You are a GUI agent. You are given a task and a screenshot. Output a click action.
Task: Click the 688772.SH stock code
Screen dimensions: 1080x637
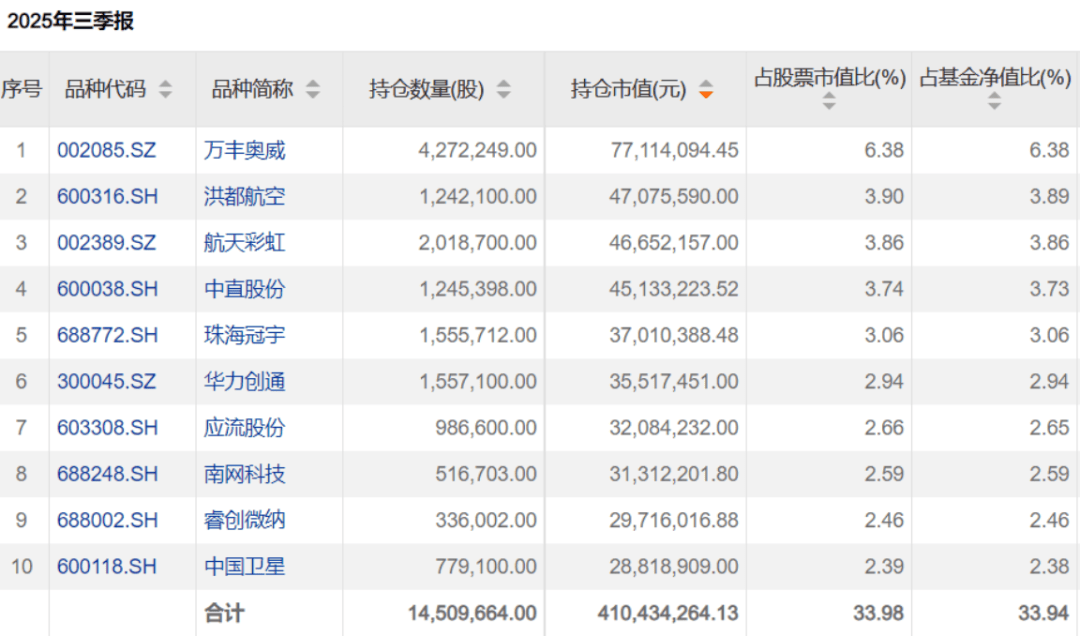(x=107, y=335)
